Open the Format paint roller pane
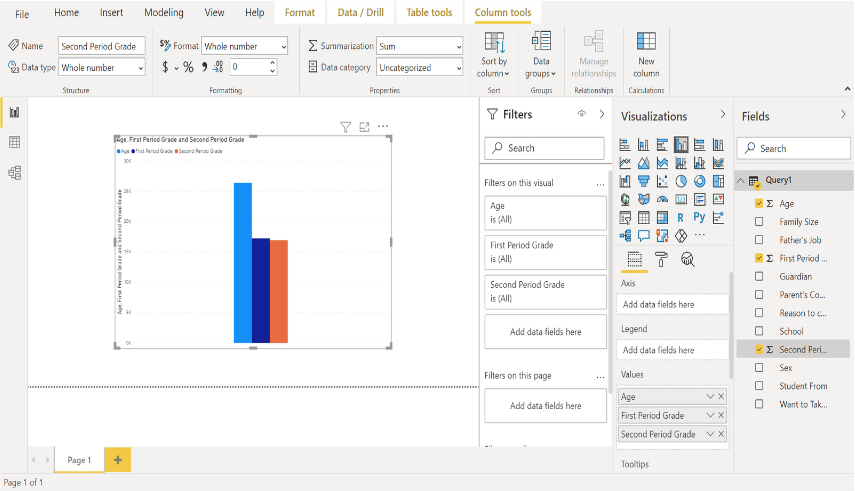 tap(661, 260)
